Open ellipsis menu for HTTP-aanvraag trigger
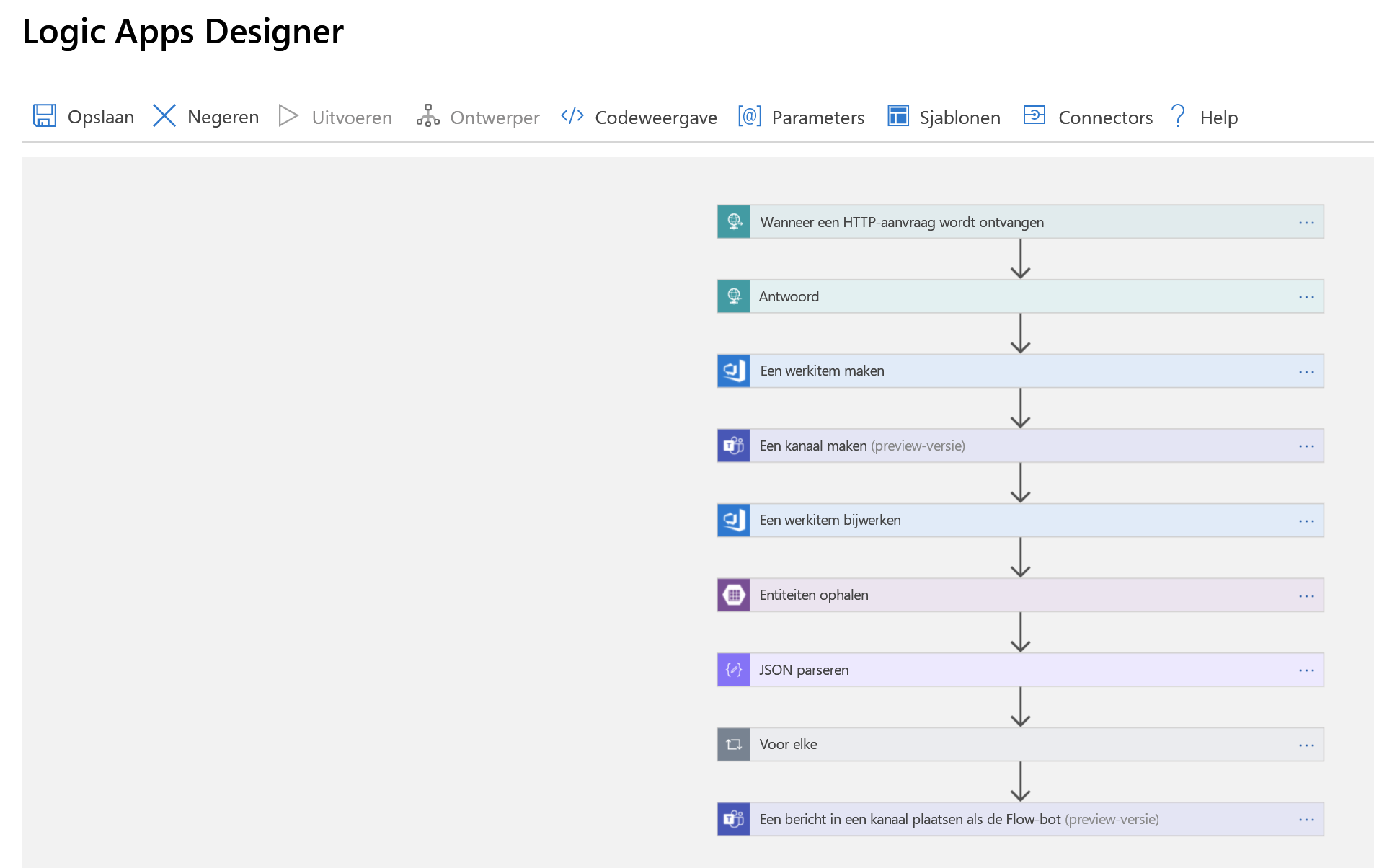The width and height of the screenshot is (1374, 868). click(1306, 223)
